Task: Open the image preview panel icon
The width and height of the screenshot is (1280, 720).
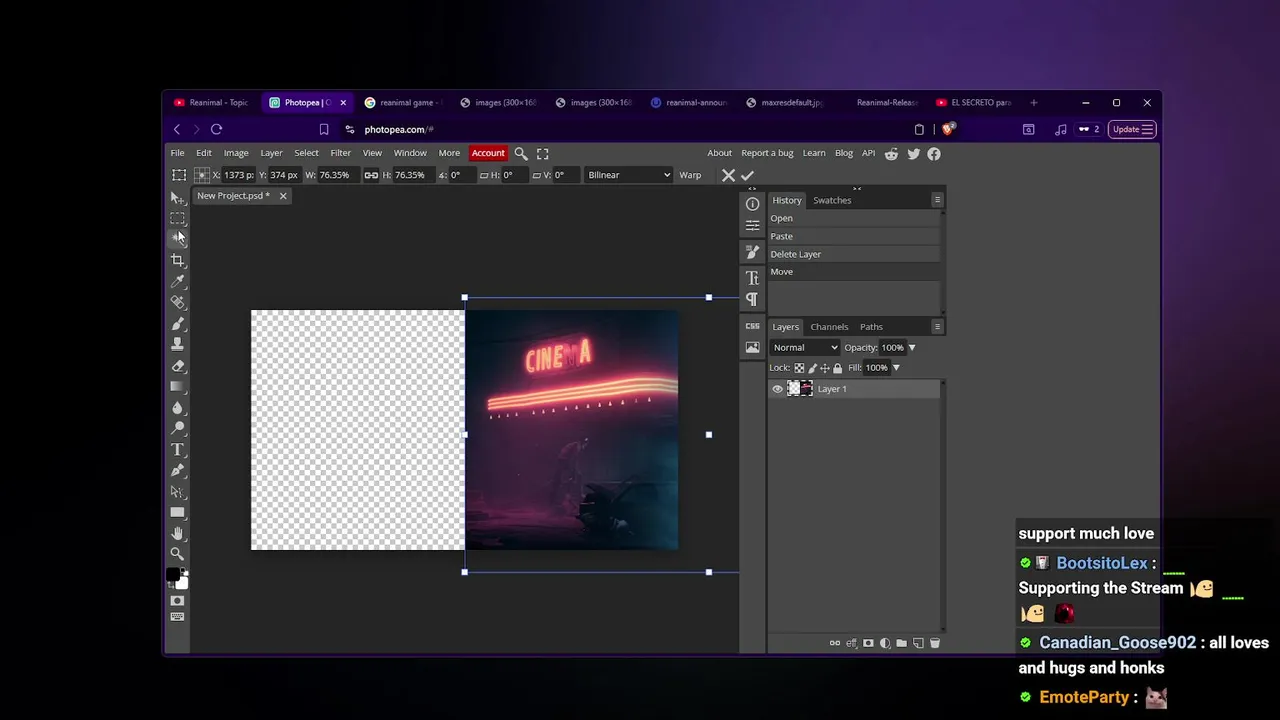Action: [752, 347]
